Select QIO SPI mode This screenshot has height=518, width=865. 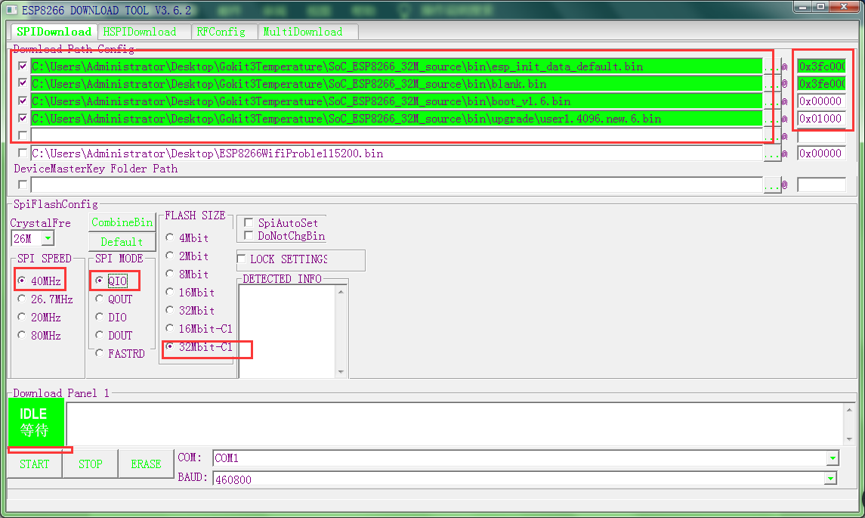pyautogui.click(x=112, y=281)
